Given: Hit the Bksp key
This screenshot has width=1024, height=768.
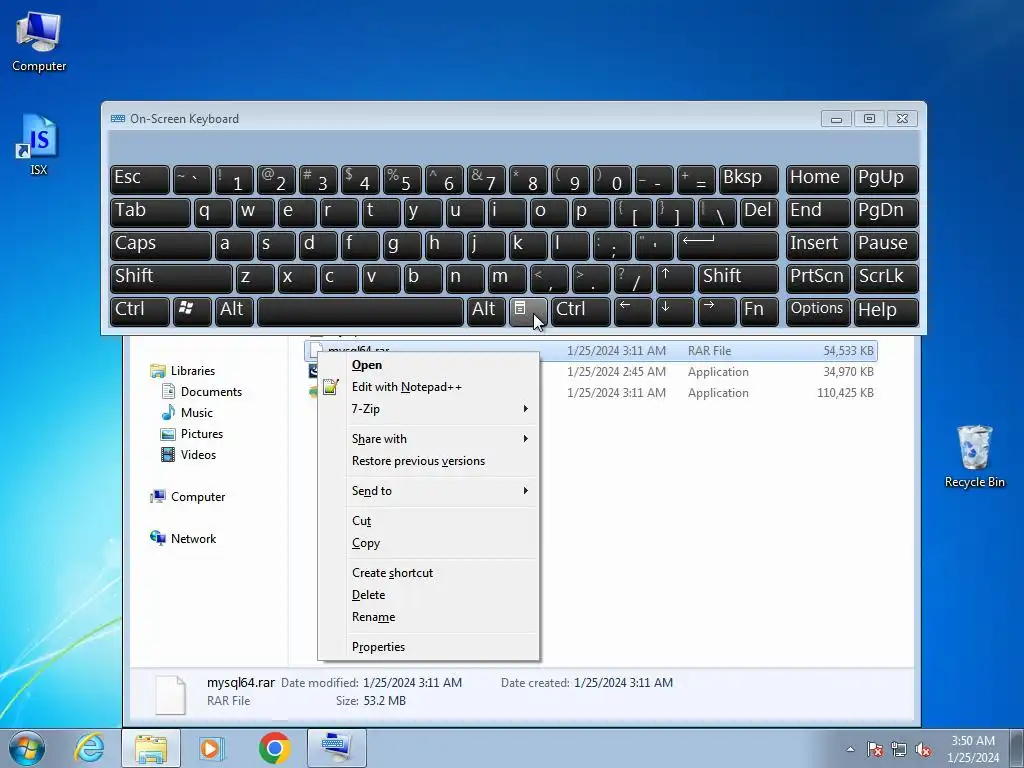Looking at the screenshot, I should [748, 179].
